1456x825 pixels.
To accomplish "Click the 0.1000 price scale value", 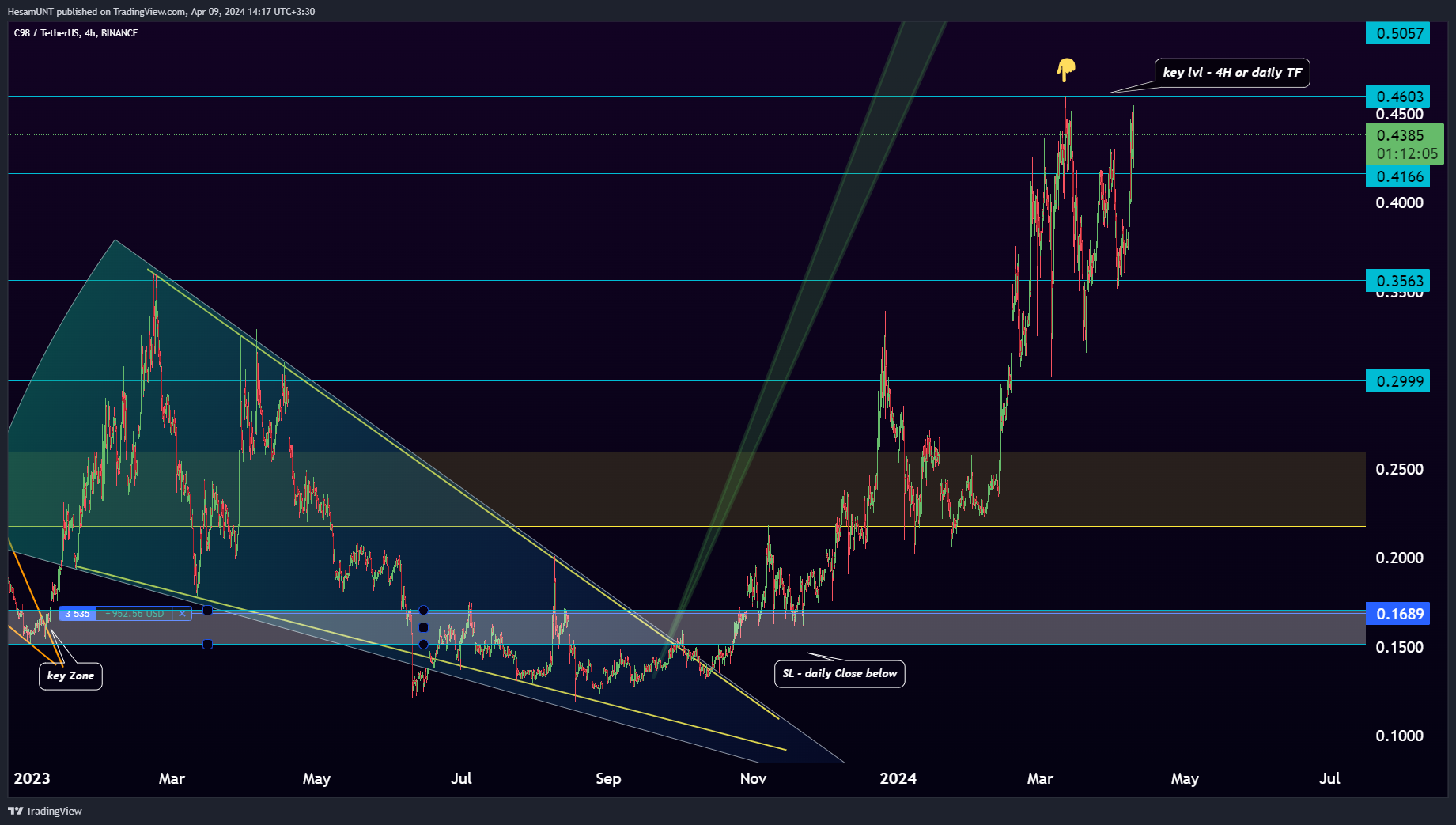I will (1399, 736).
